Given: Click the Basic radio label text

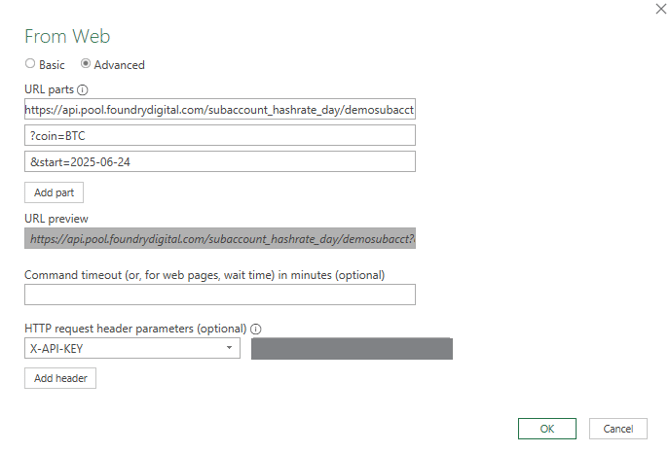Looking at the screenshot, I should coord(52,65).
